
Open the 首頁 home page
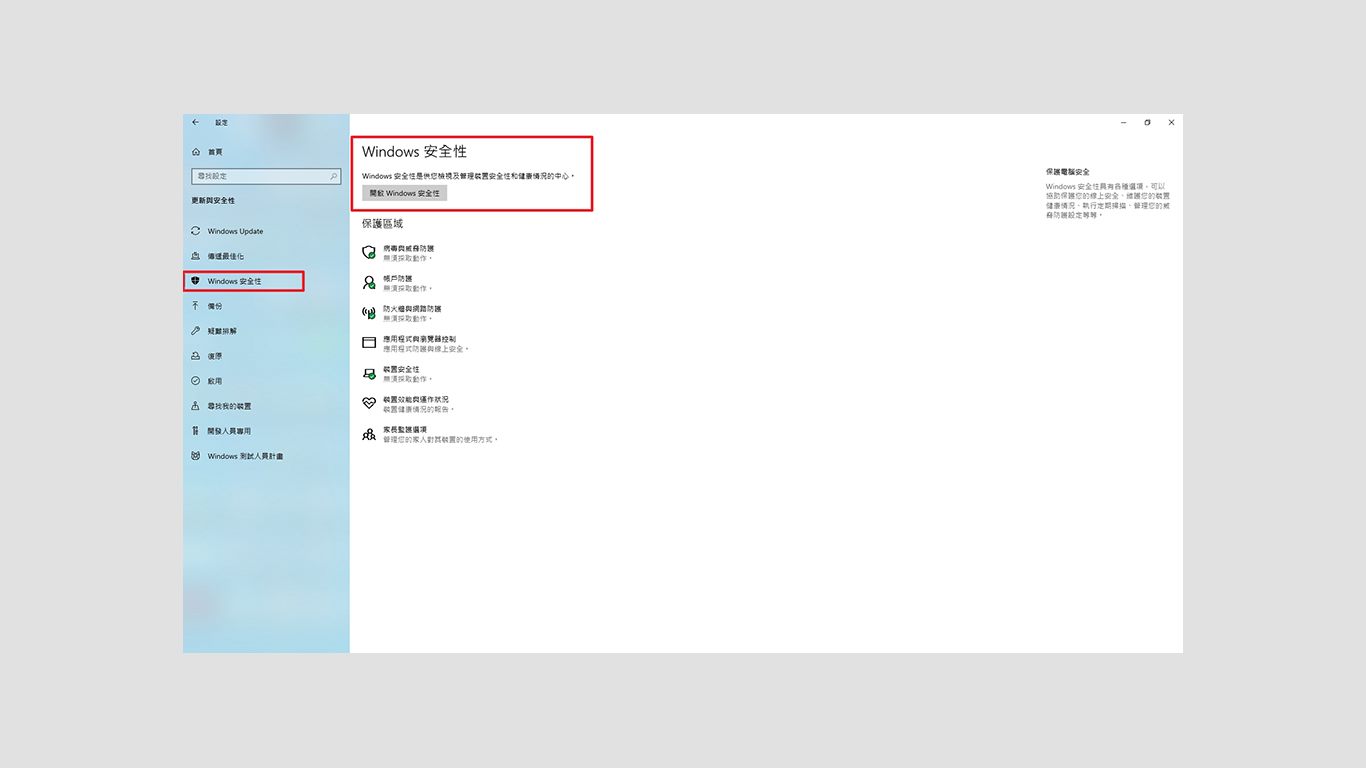208,152
